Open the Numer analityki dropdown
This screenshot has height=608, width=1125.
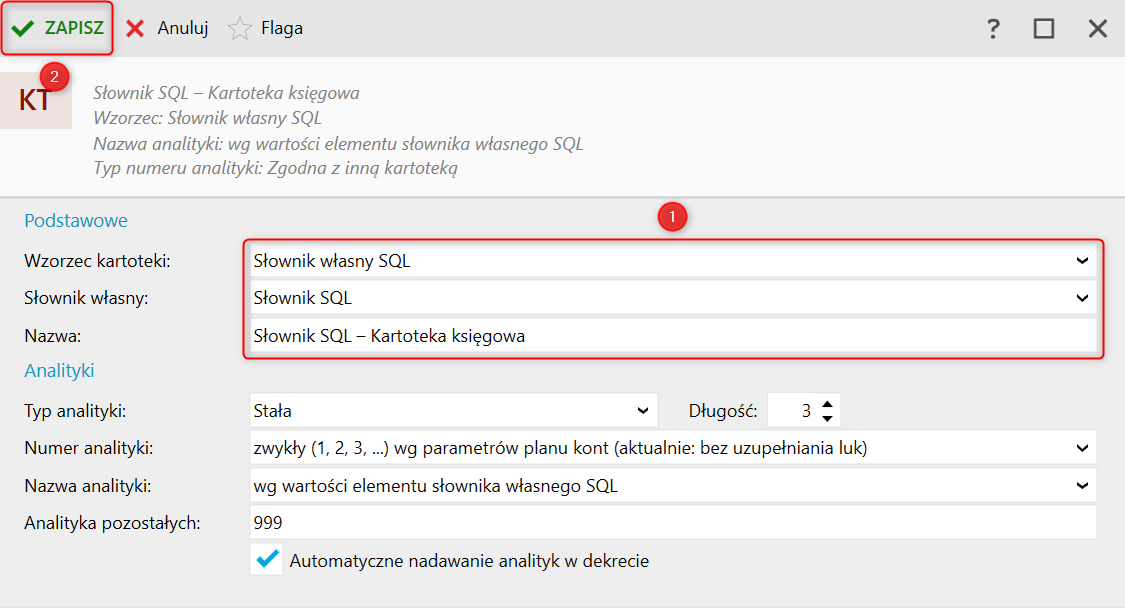[1081, 448]
